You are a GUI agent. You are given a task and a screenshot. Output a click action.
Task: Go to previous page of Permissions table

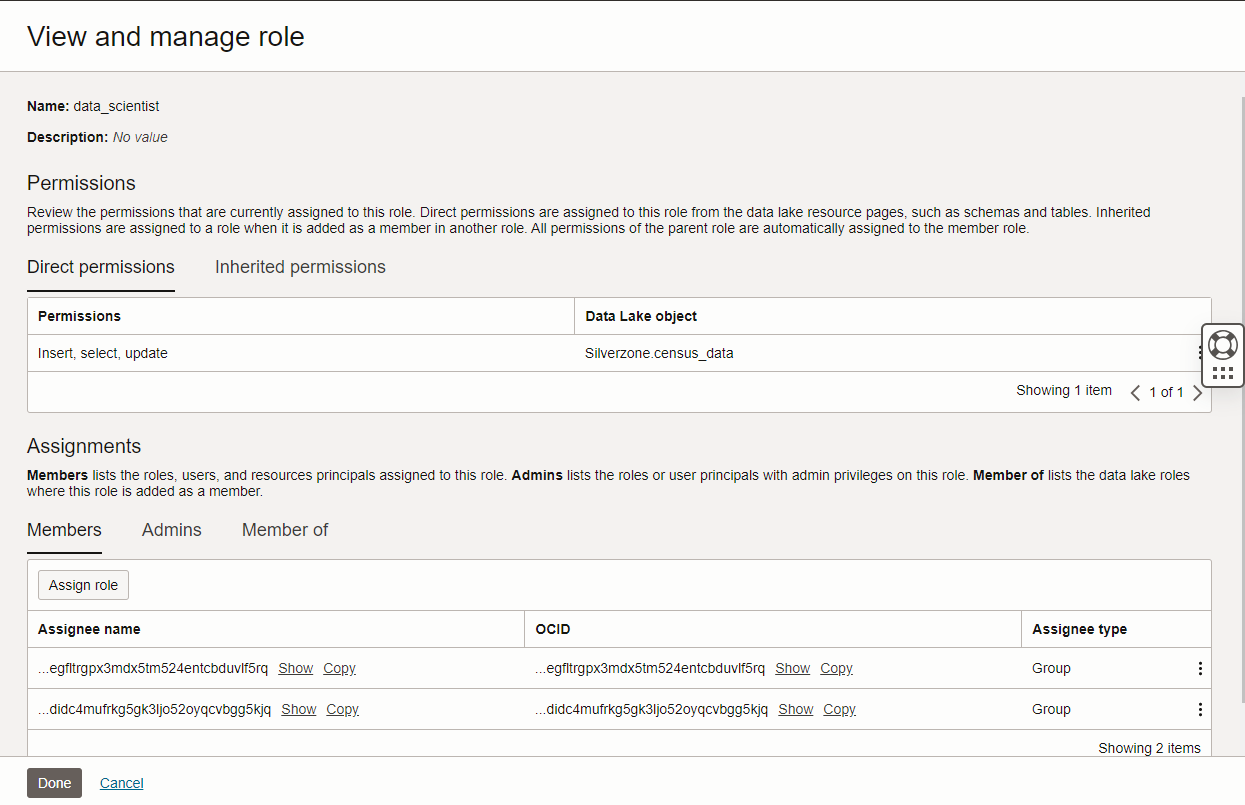tap(1135, 392)
